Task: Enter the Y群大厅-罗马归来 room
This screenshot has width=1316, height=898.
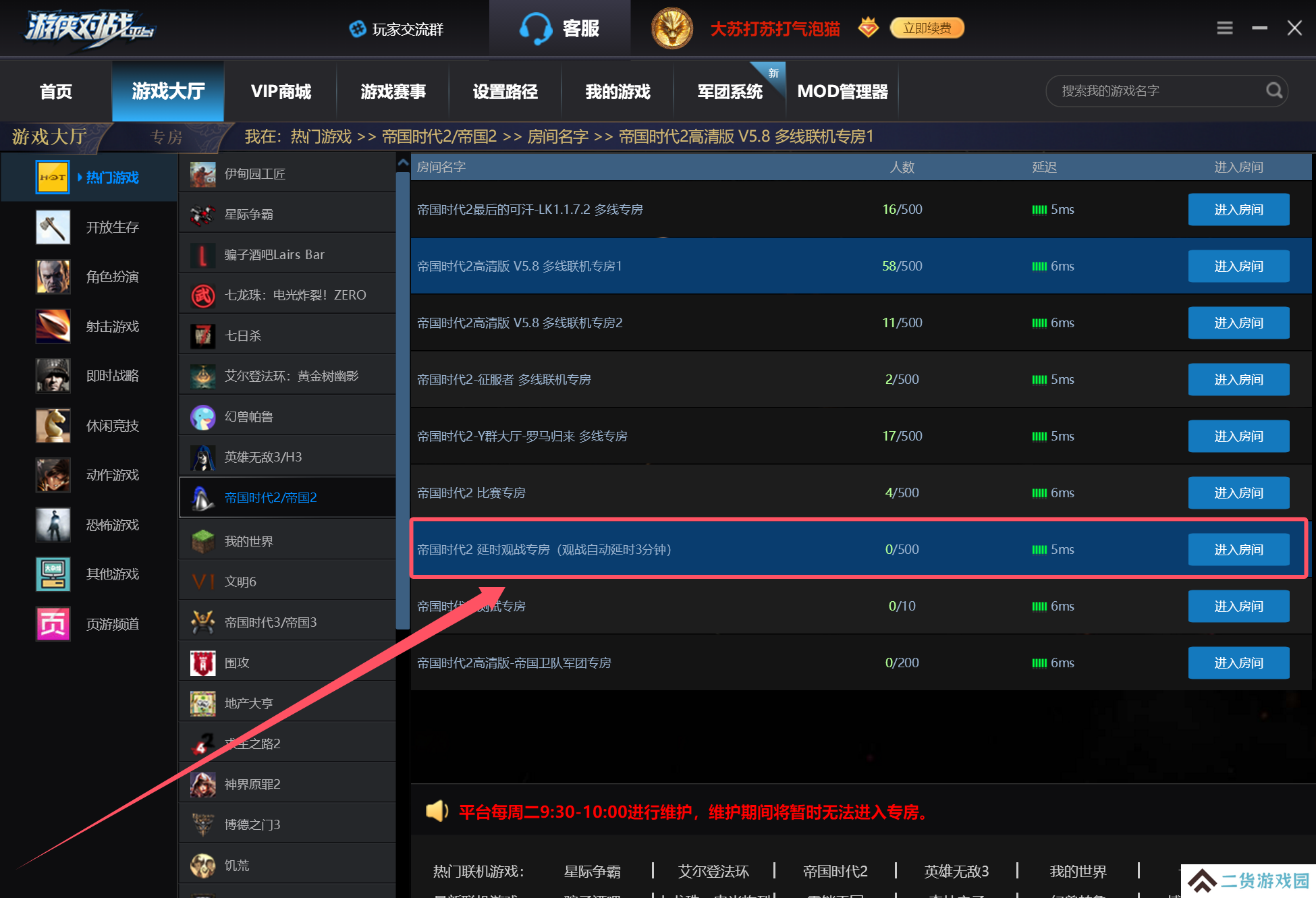Action: (x=1238, y=436)
